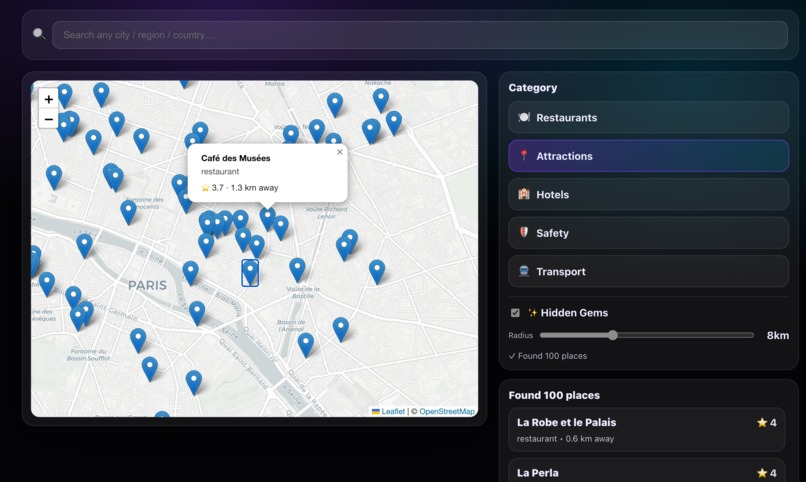806x482 pixels.
Task: Click the map pin under the popup tip
Action: click(x=267, y=218)
